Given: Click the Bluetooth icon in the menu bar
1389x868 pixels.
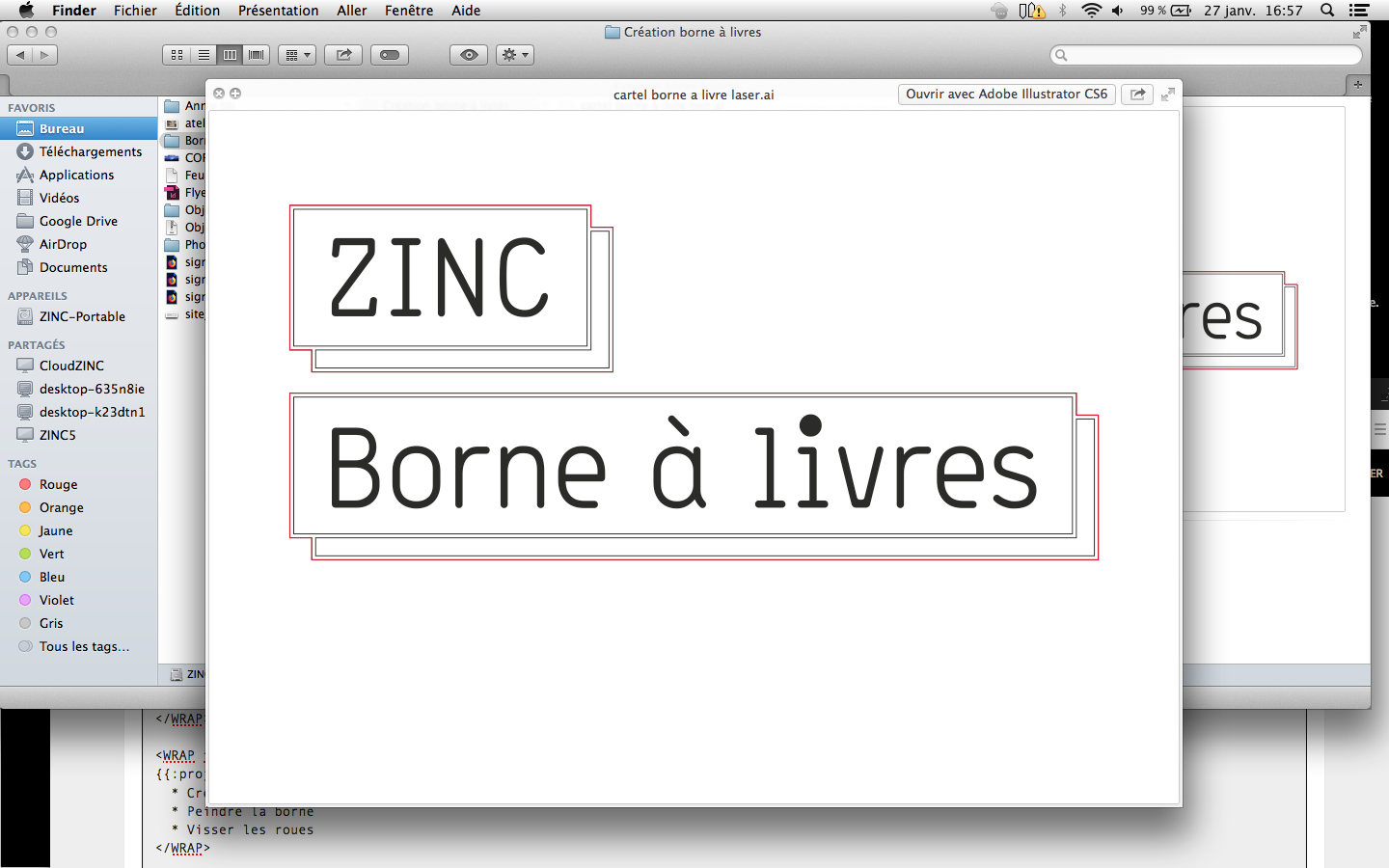Looking at the screenshot, I should 1063,11.
